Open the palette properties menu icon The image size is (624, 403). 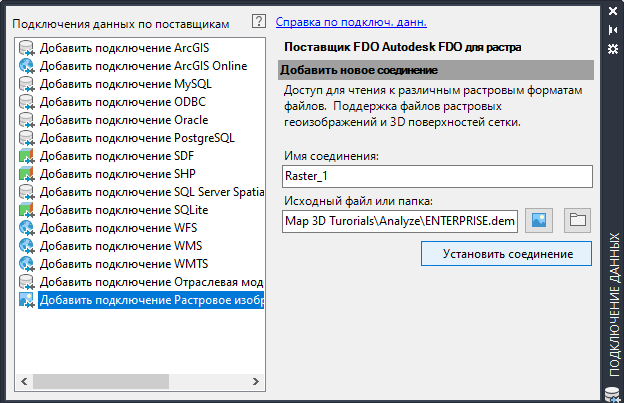(614, 48)
